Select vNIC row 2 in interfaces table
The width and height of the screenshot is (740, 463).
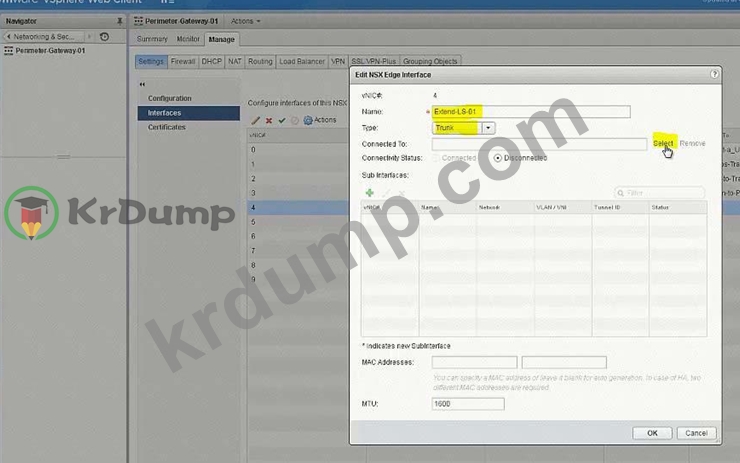(x=298, y=179)
